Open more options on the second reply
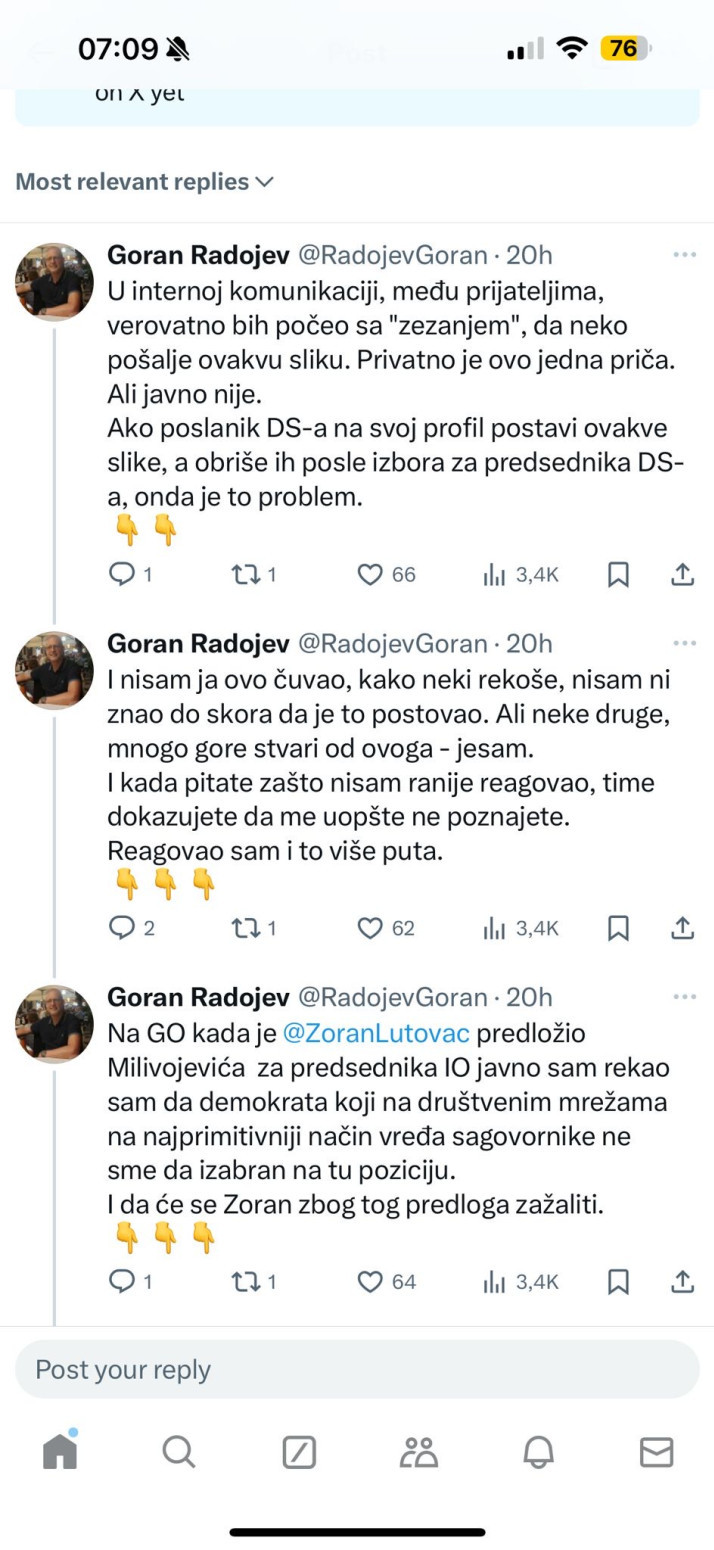Screen dimensions: 714x1550 (x=684, y=643)
